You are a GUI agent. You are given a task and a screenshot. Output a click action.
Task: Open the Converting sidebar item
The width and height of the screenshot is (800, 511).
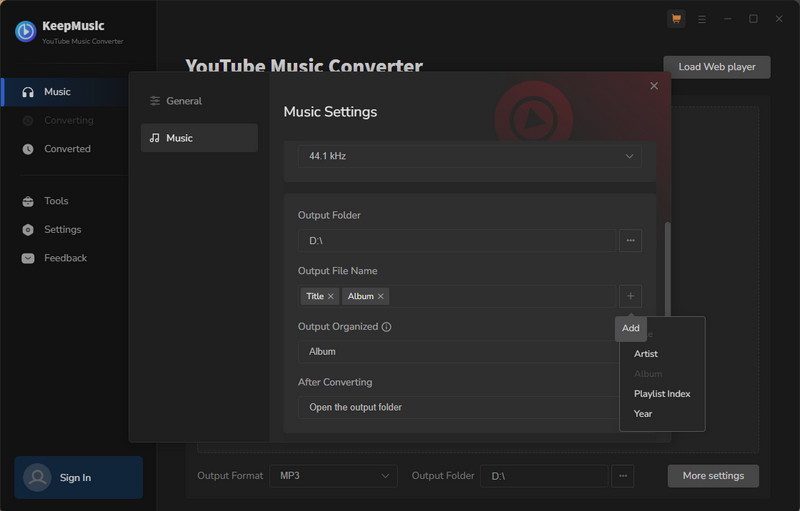click(x=65, y=120)
